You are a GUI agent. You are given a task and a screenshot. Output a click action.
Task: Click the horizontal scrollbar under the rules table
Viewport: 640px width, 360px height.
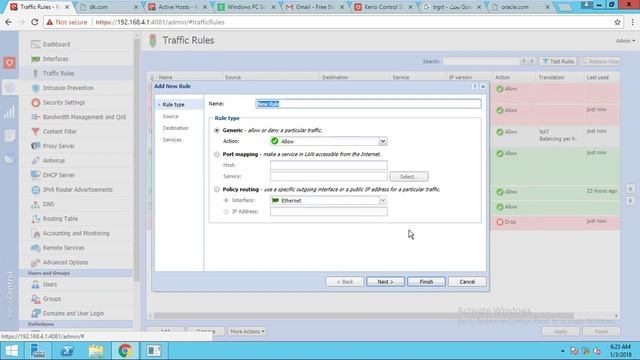click(363, 316)
